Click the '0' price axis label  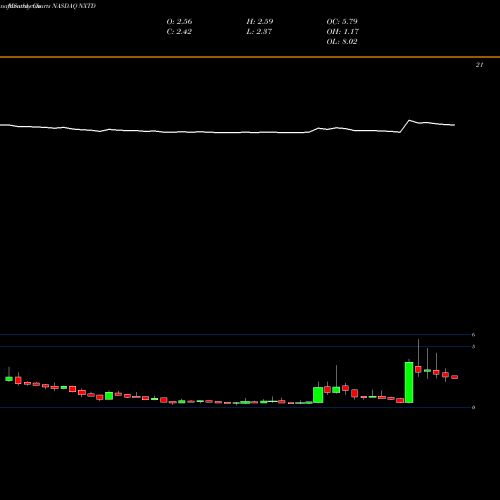[473, 407]
